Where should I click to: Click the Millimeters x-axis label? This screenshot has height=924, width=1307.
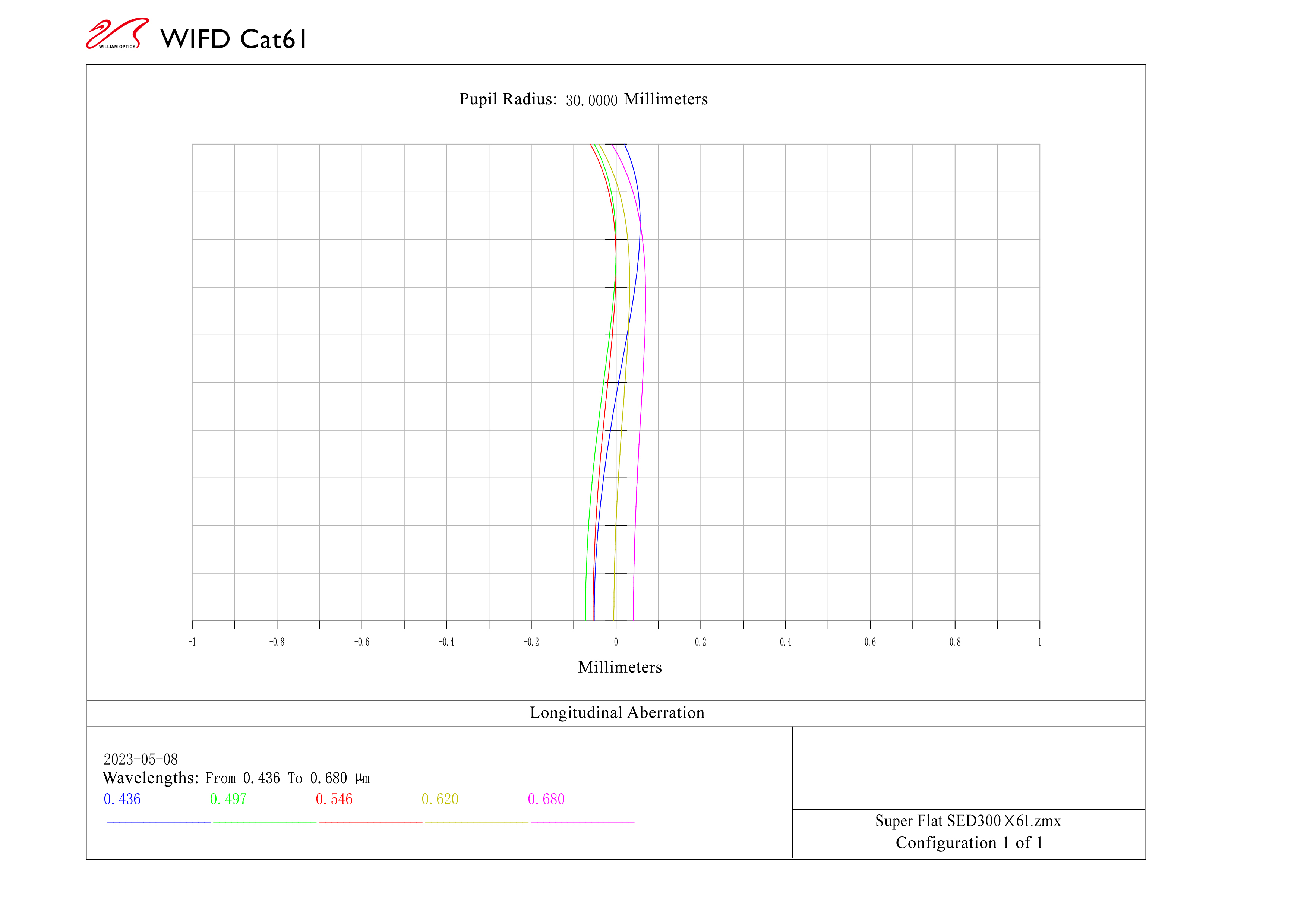[x=619, y=667]
